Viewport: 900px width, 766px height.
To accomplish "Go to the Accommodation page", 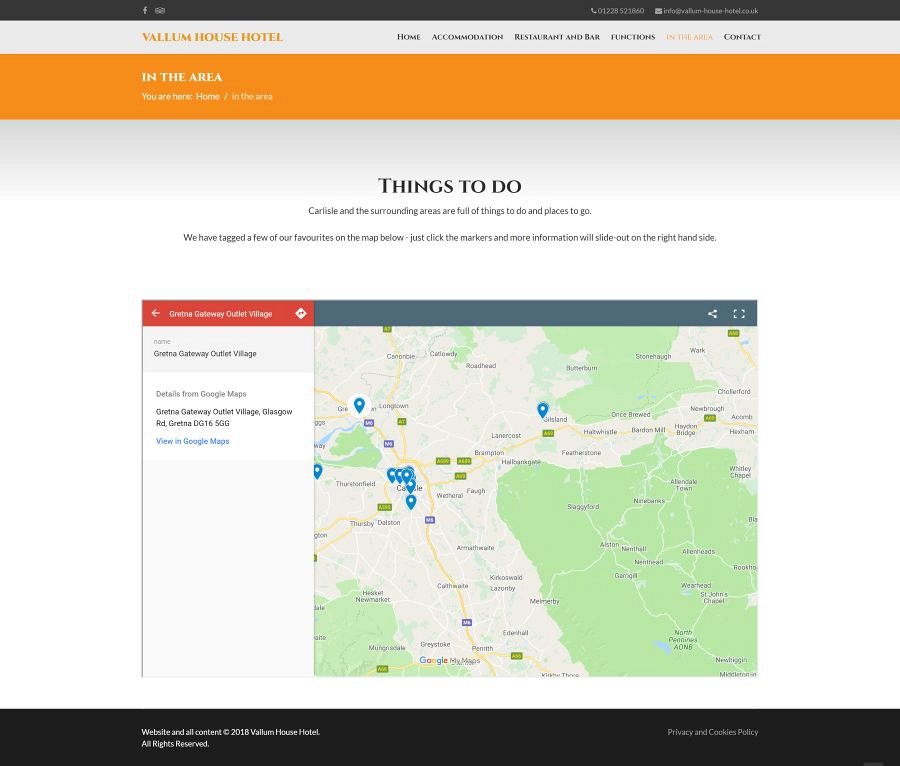I will (467, 37).
